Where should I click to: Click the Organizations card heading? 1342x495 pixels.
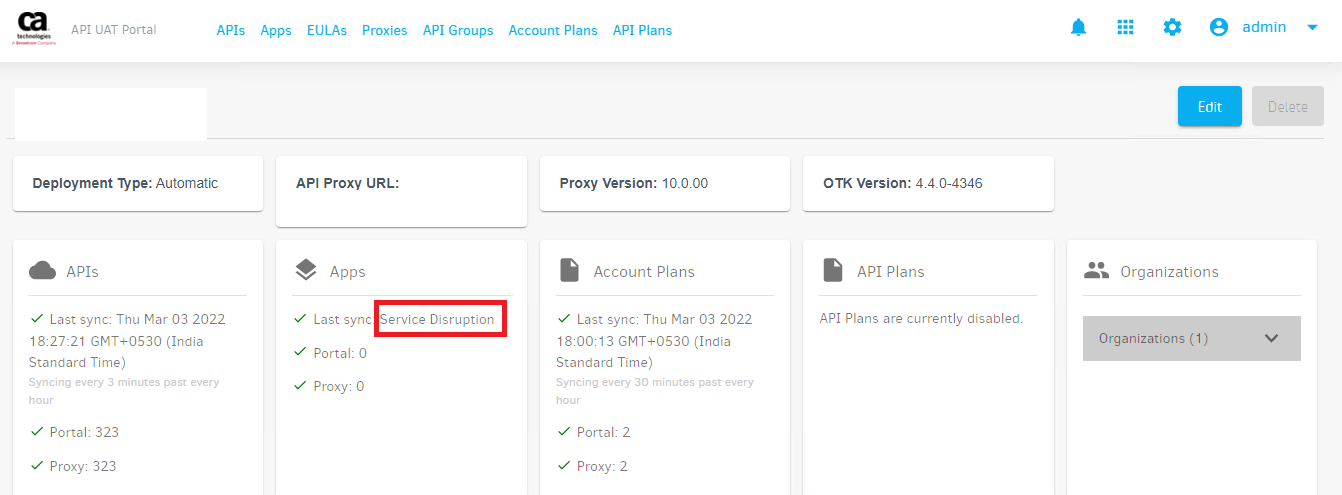[1170, 271]
